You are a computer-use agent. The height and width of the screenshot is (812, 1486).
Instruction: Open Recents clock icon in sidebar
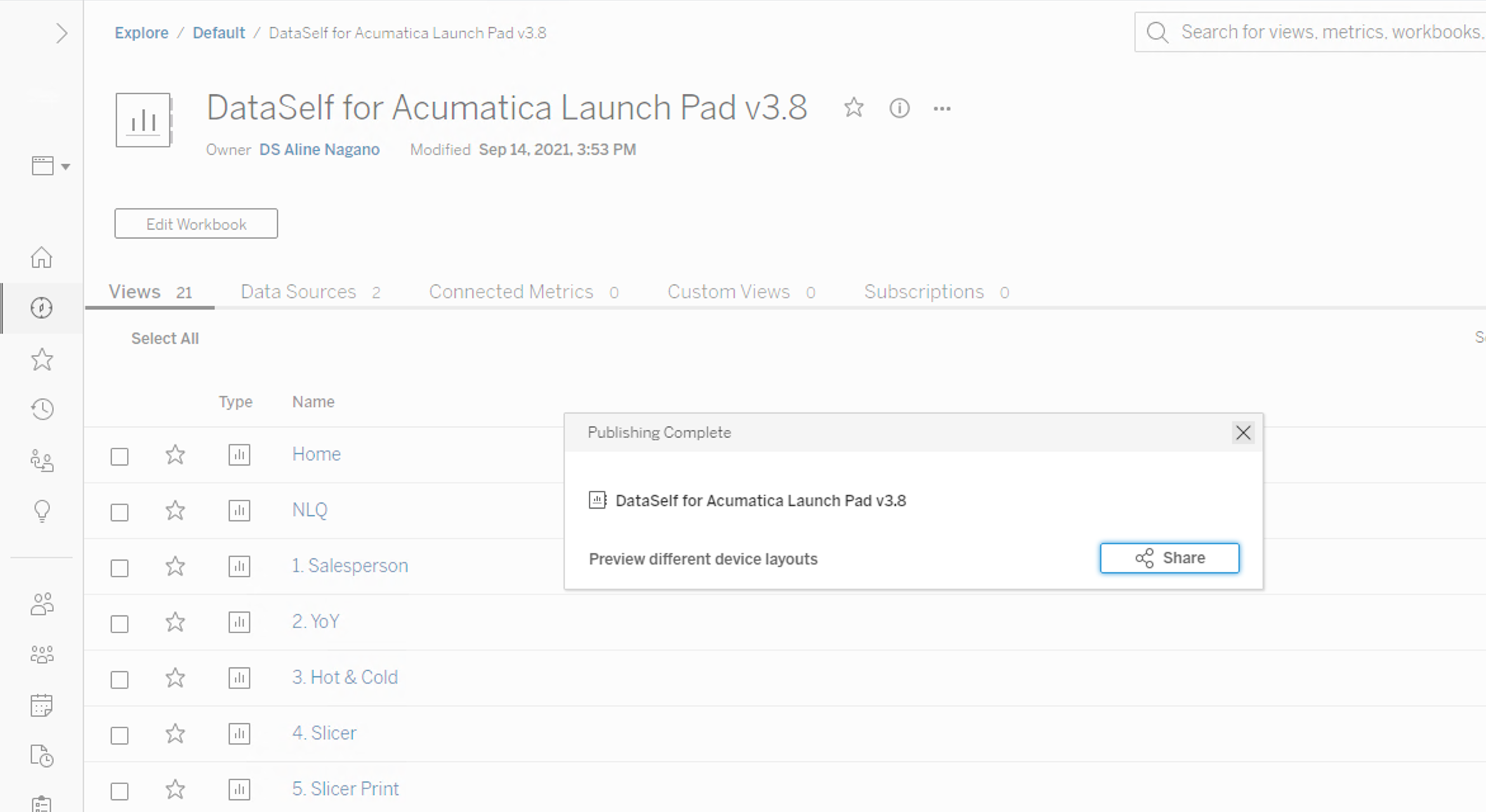(x=42, y=409)
